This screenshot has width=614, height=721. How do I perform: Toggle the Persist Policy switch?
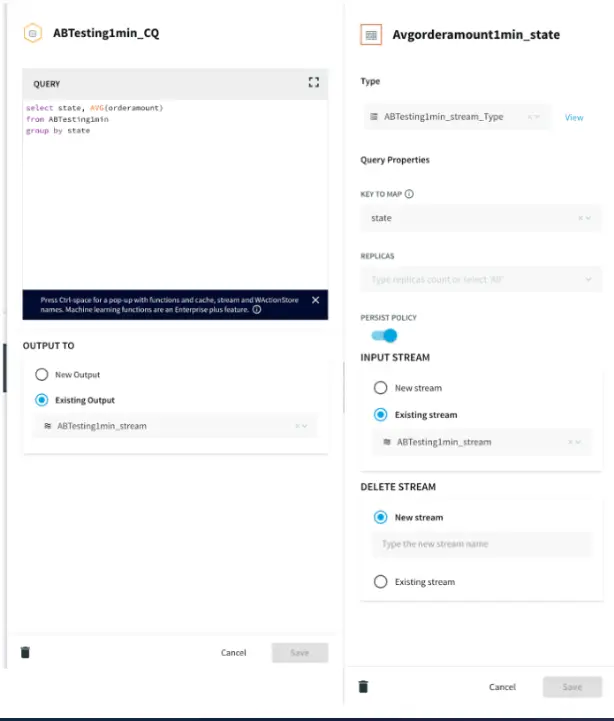(x=383, y=336)
